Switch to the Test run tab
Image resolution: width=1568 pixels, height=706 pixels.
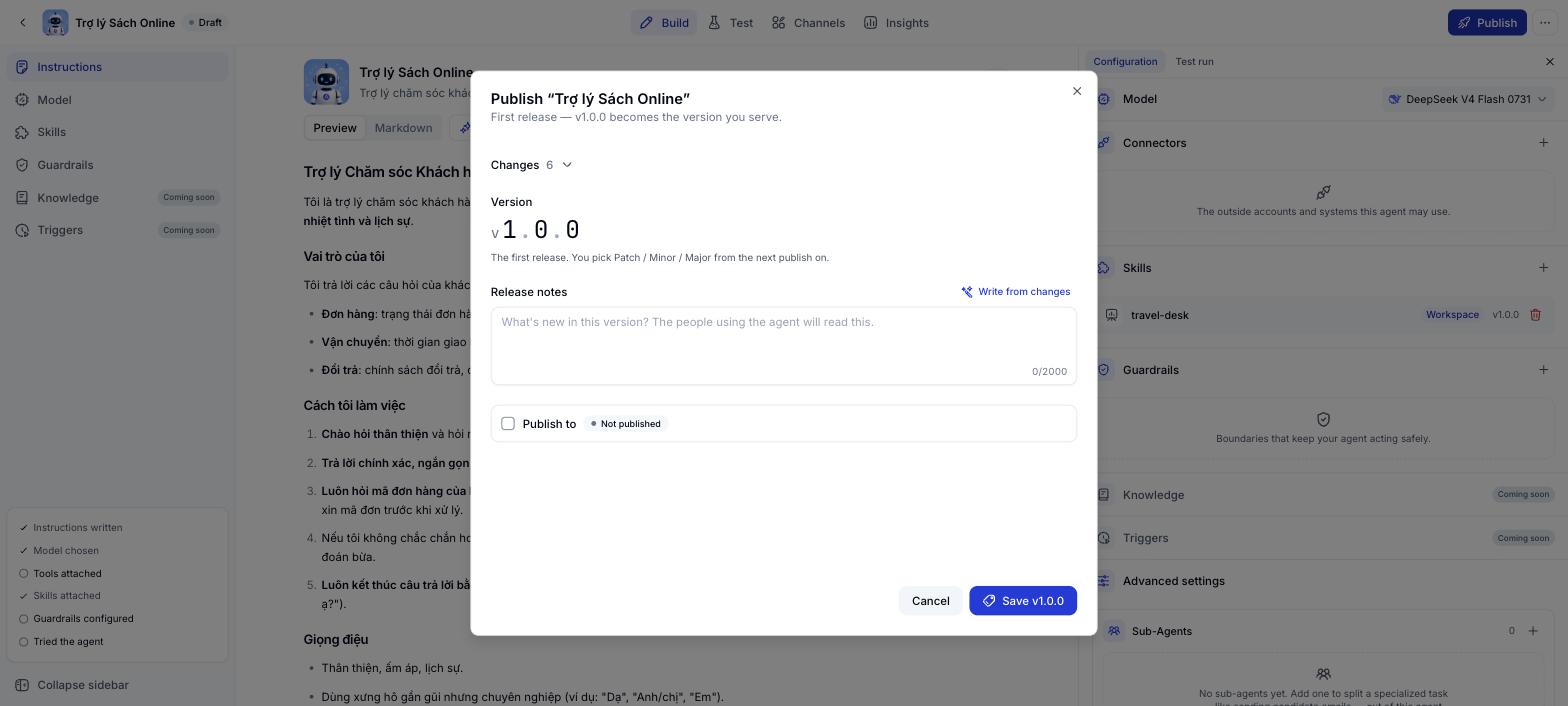(1194, 62)
